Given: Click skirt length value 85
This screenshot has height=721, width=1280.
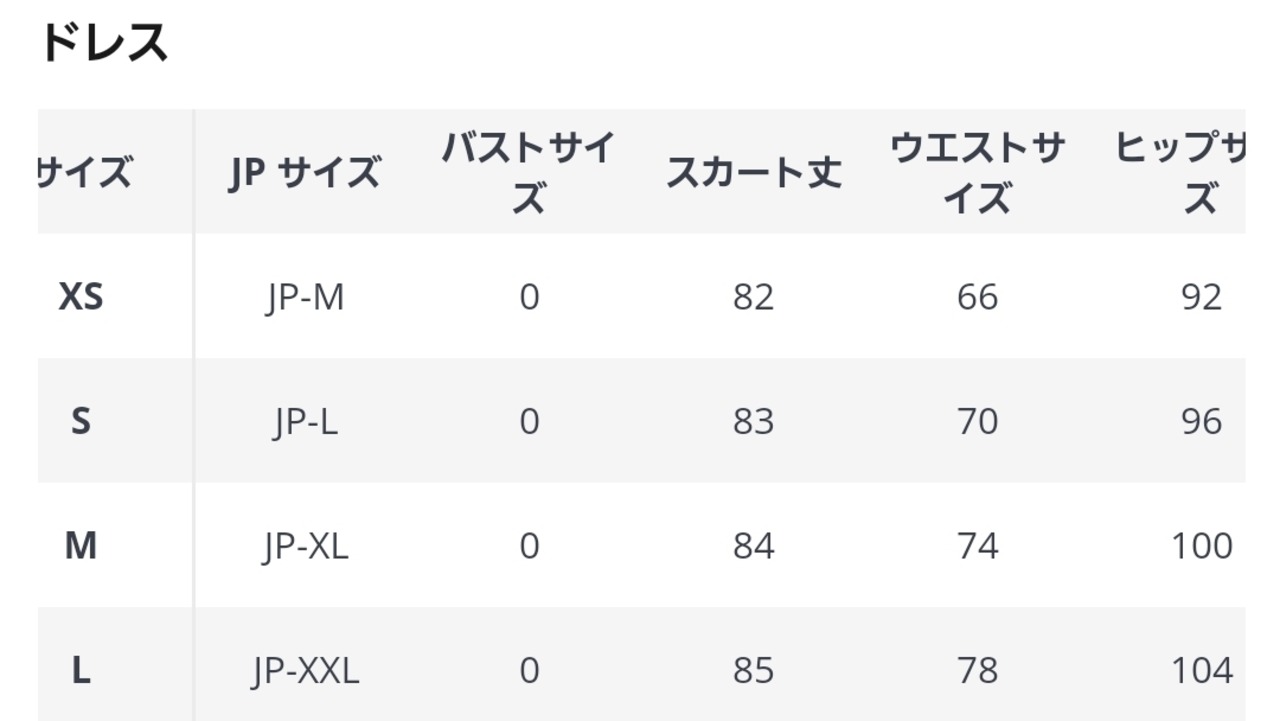Looking at the screenshot, I should tap(753, 670).
